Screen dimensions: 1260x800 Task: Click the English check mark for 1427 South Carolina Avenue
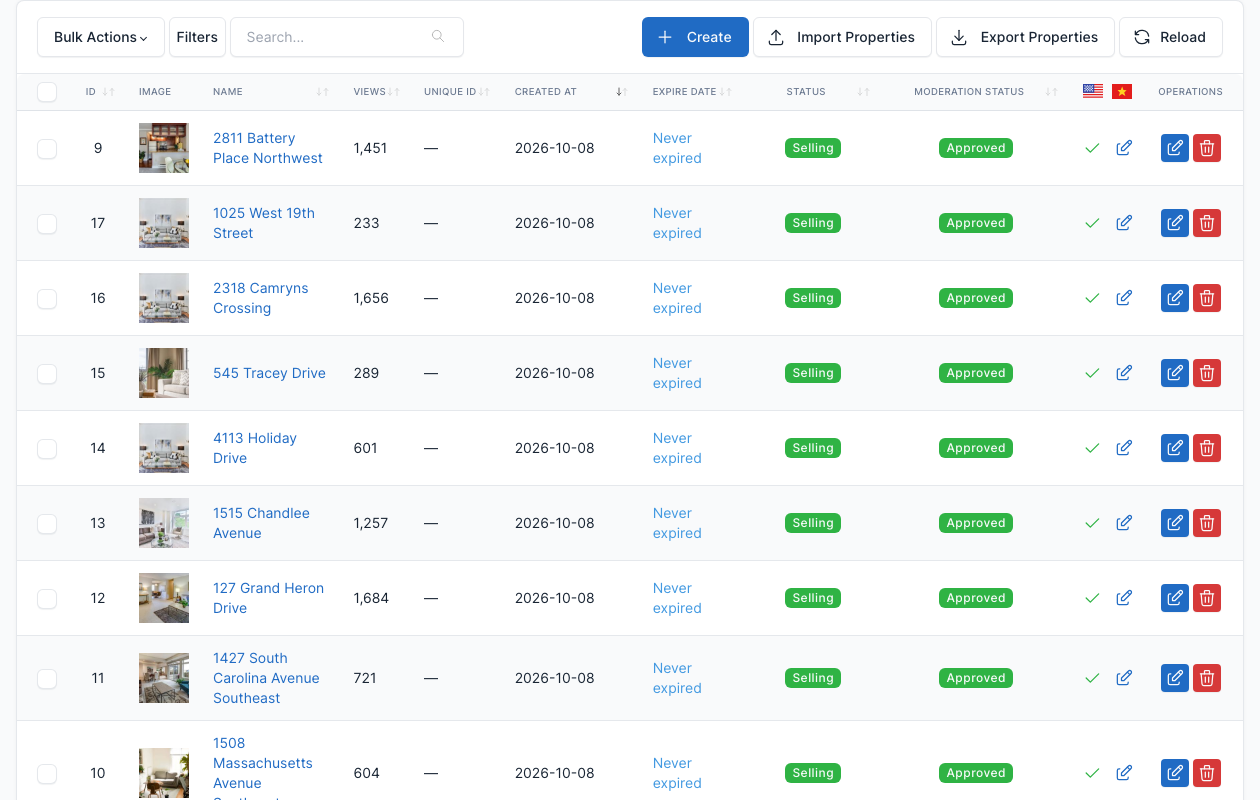(1092, 678)
